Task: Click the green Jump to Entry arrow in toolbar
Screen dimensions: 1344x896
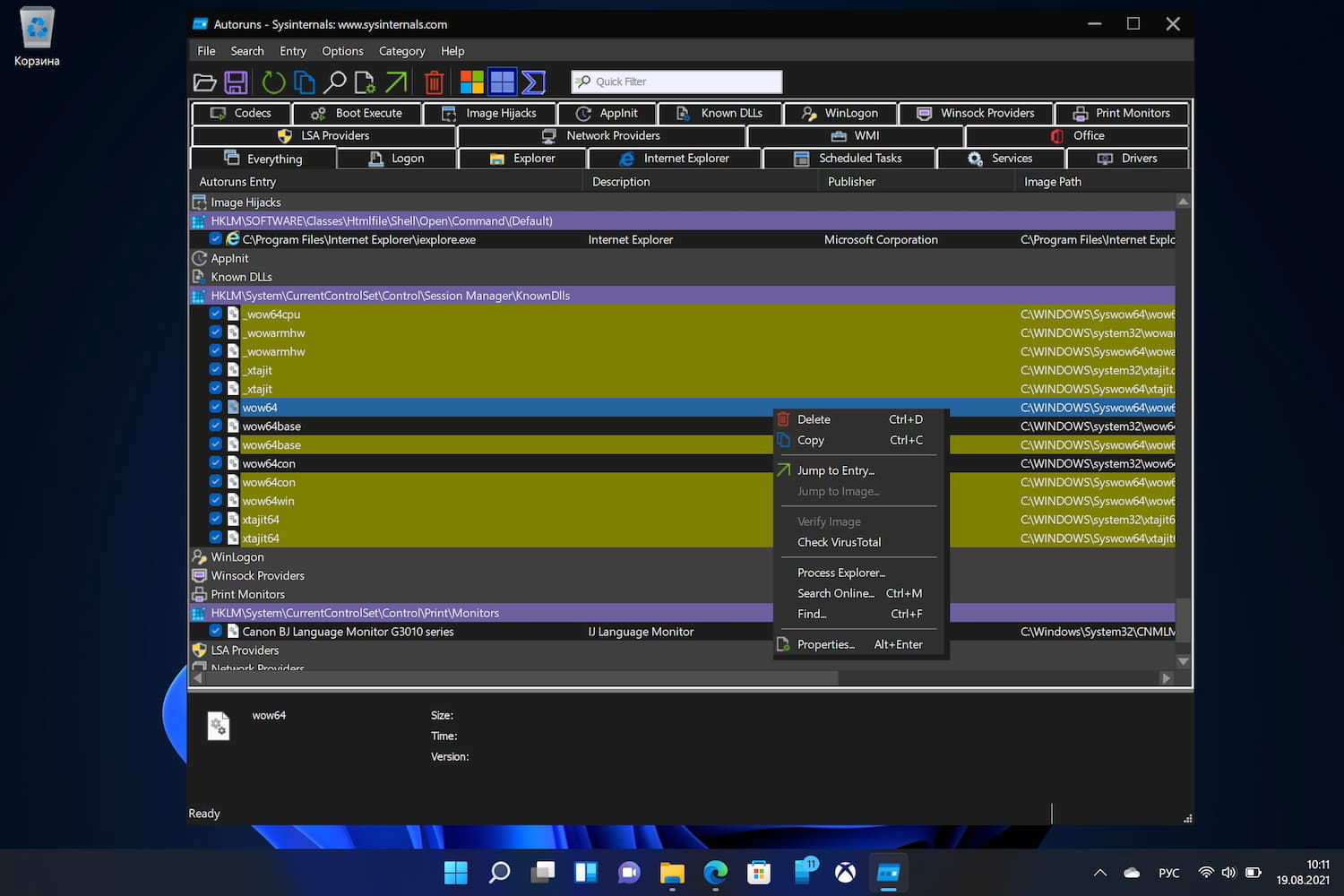Action: coord(396,82)
